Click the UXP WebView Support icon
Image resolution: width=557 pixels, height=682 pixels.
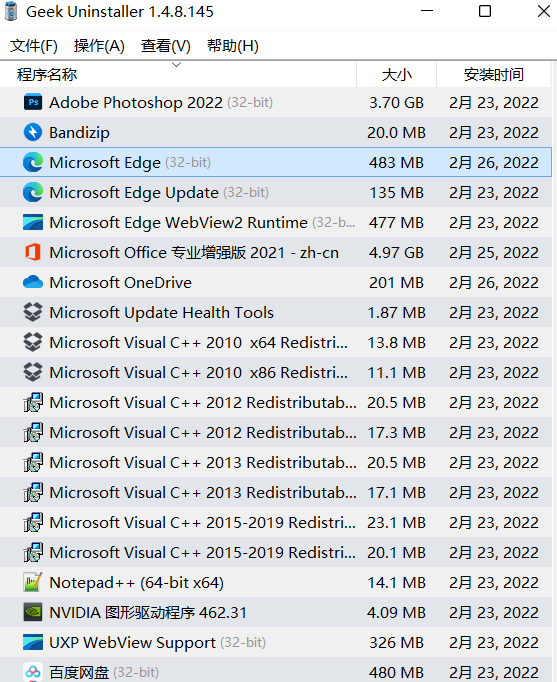point(33,642)
